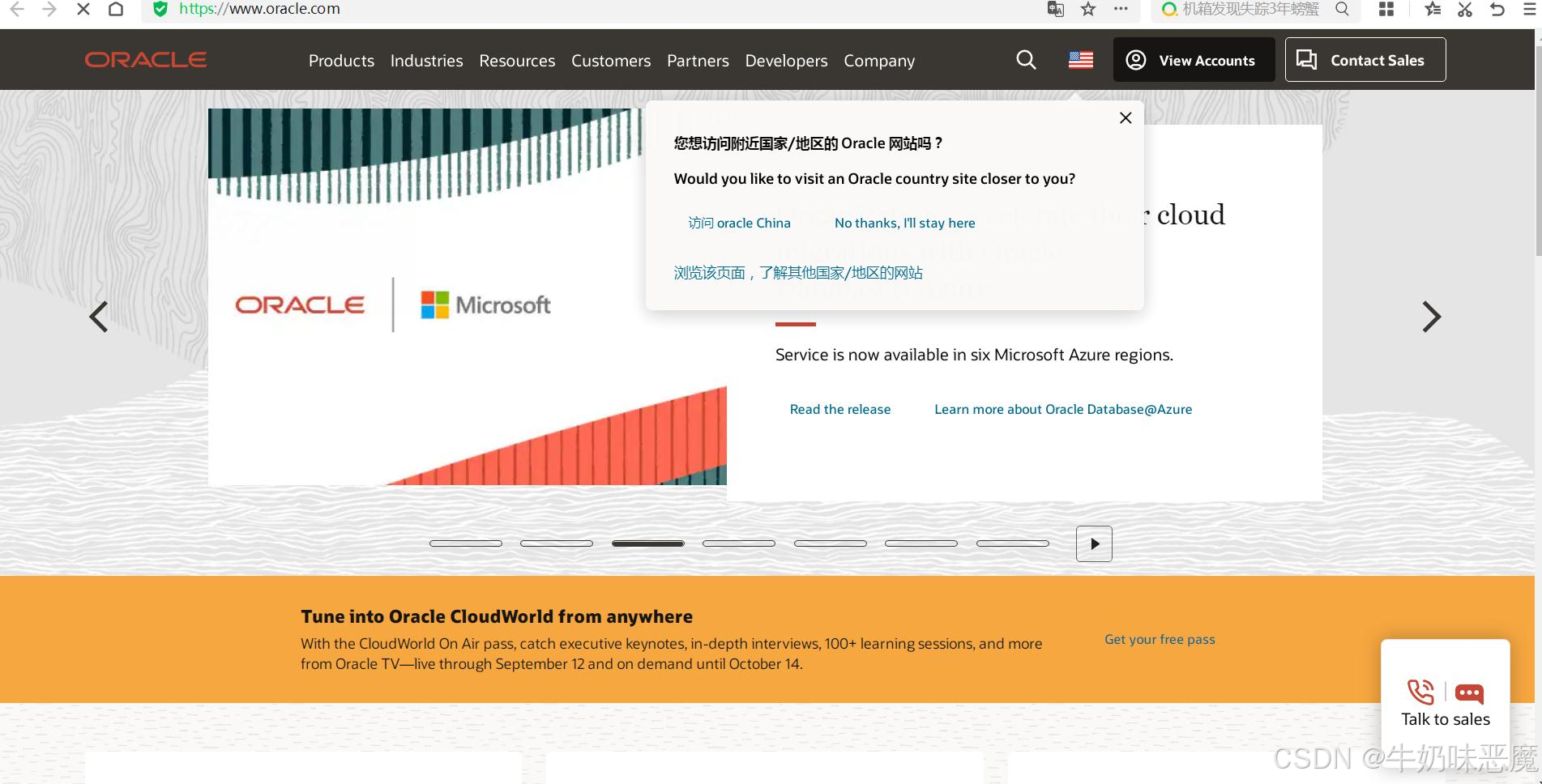Go to next carousel slide arrow

coord(1432,317)
